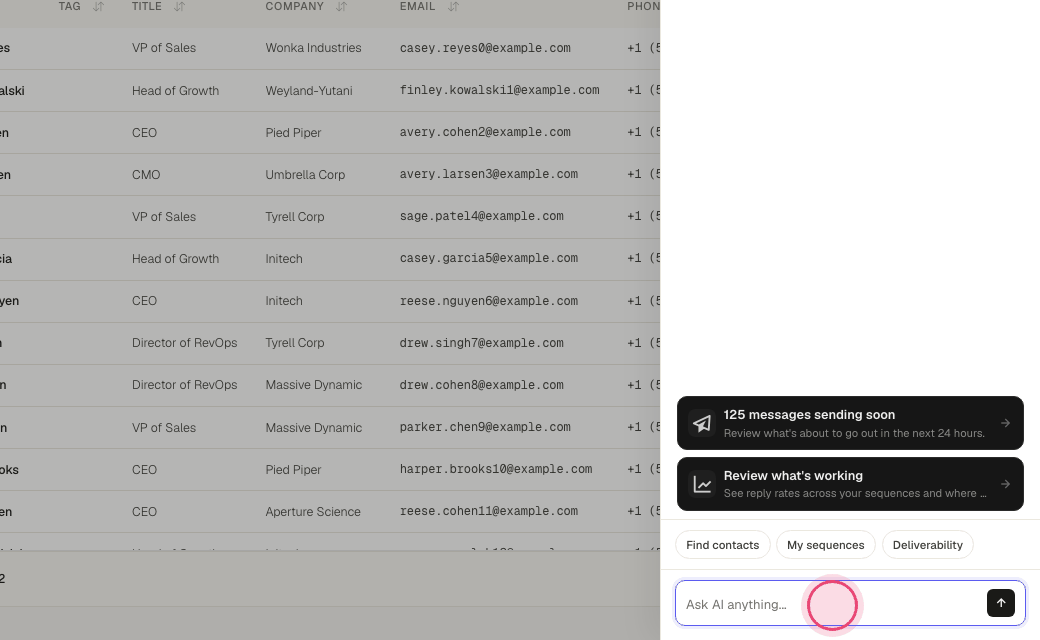Click the reese.cohen11@example.com email cell
The image size is (1040, 640).
point(489,511)
